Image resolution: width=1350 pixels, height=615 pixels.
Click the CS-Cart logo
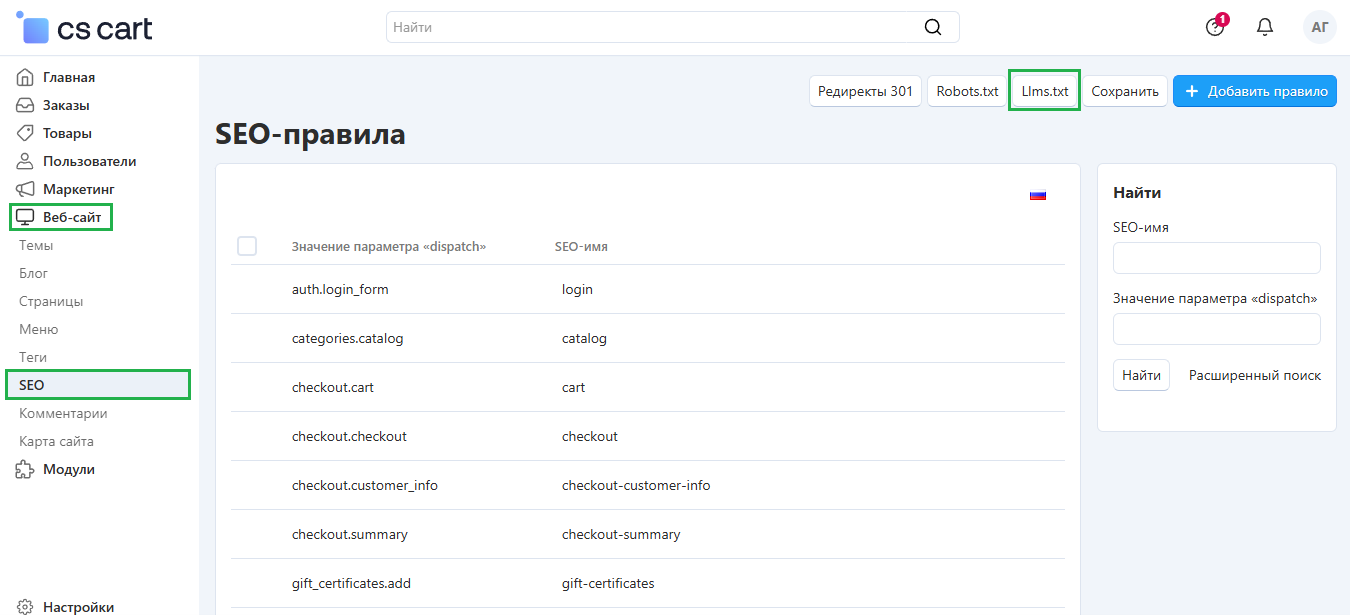[85, 28]
